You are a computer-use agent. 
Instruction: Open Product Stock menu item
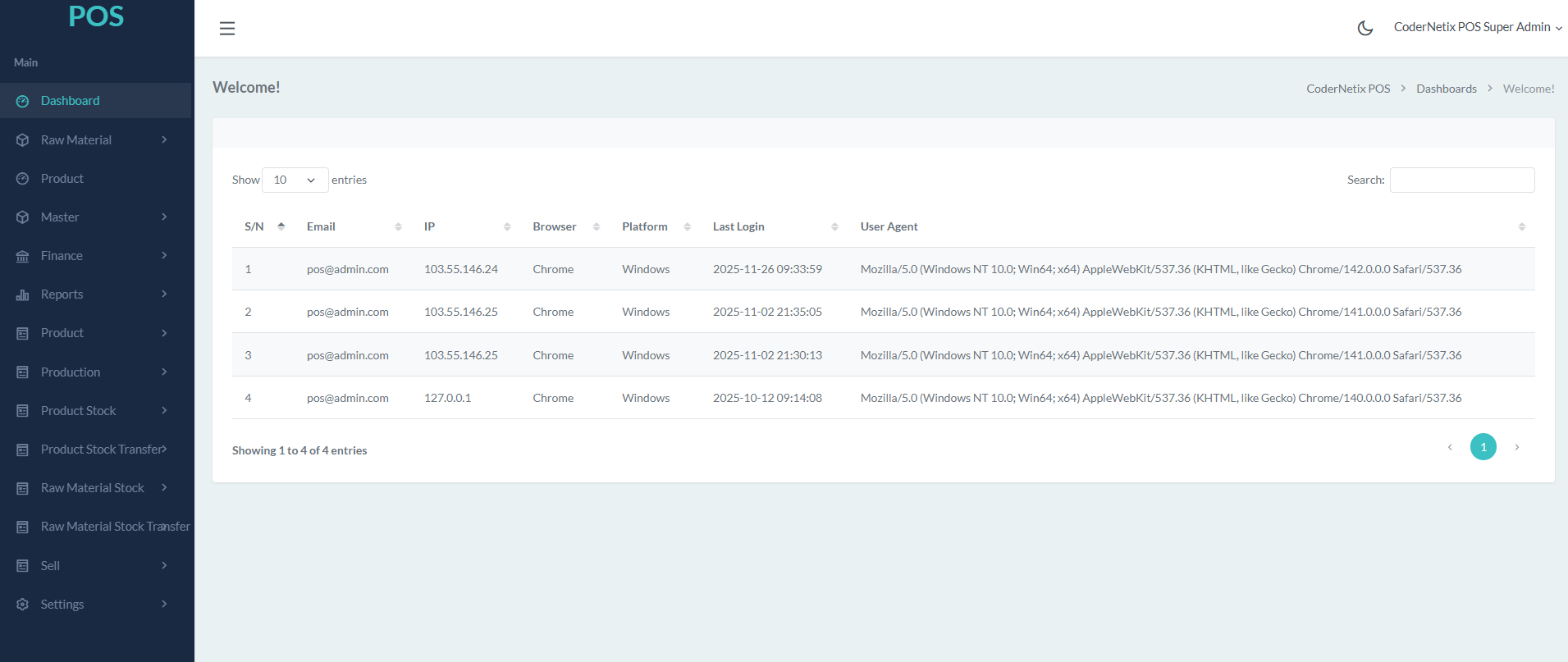click(x=79, y=411)
